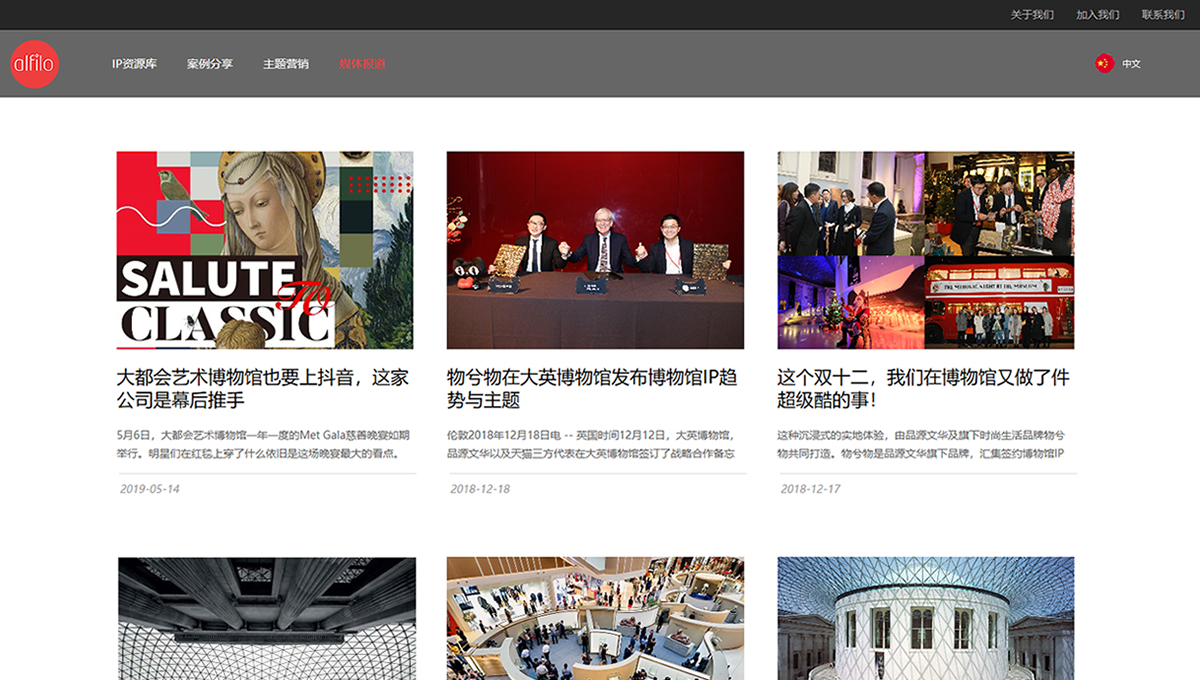The width and height of the screenshot is (1200, 680).
Task: Click the Met Gala article summary text
Action: click(x=263, y=444)
